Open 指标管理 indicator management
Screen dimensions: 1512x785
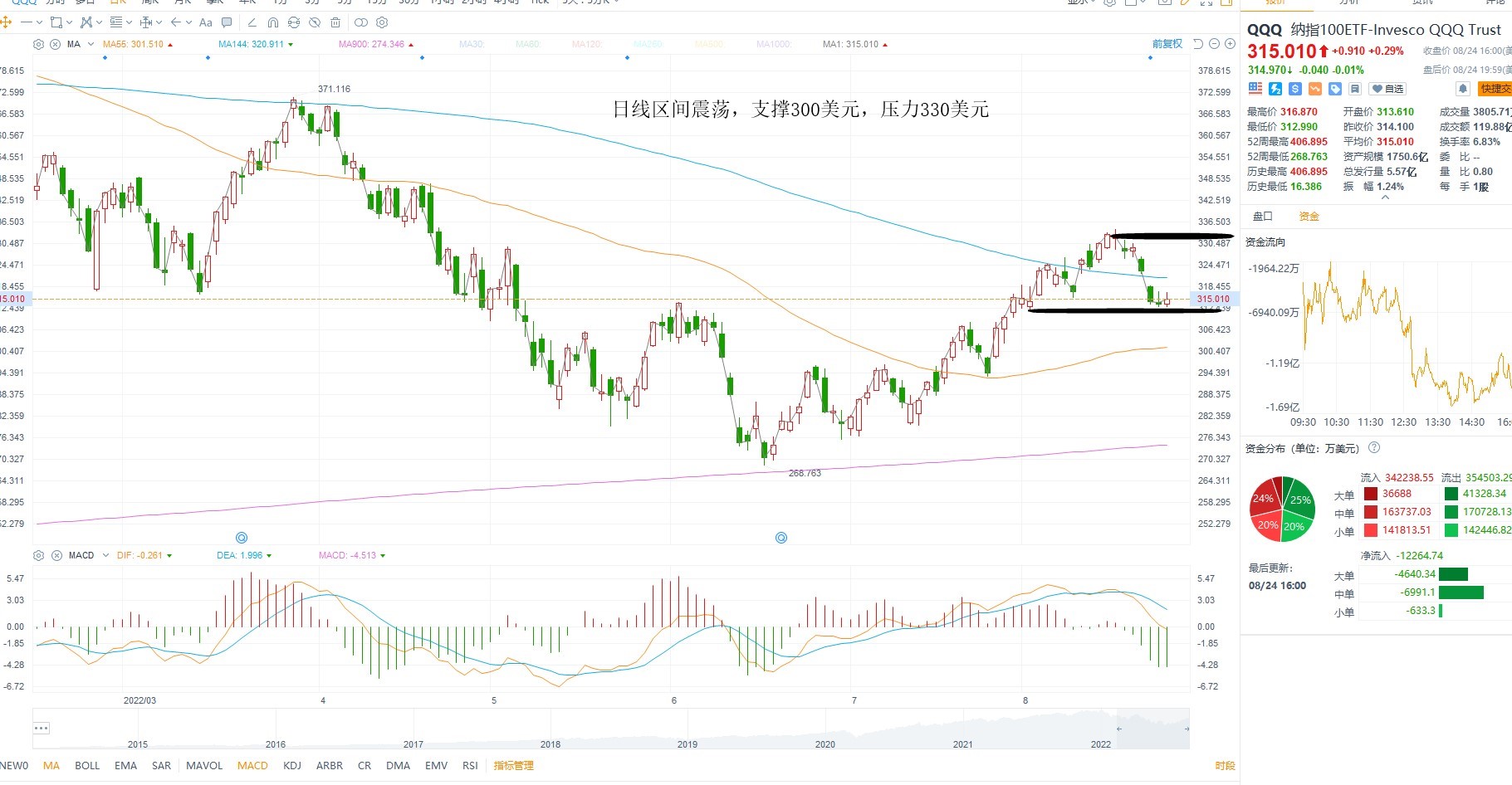[514, 766]
